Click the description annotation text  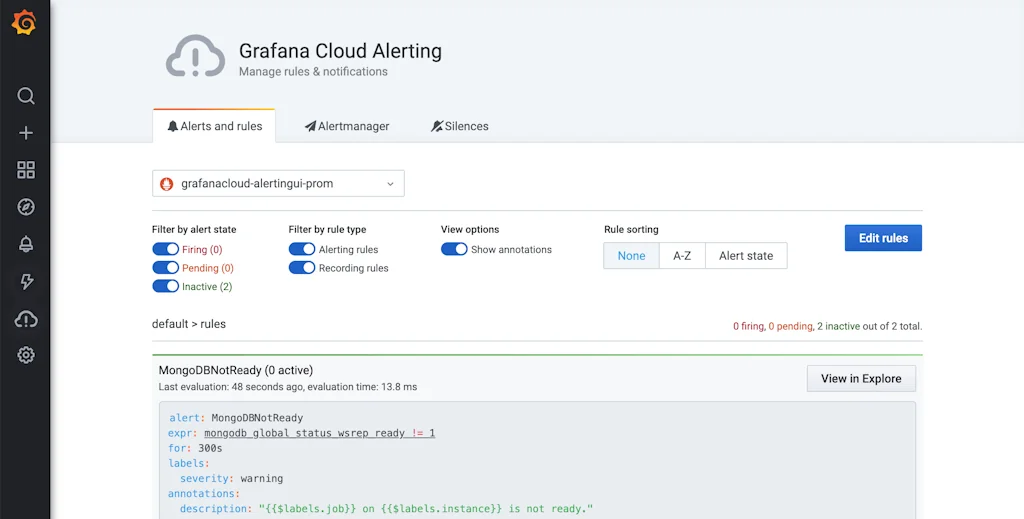click(386, 509)
